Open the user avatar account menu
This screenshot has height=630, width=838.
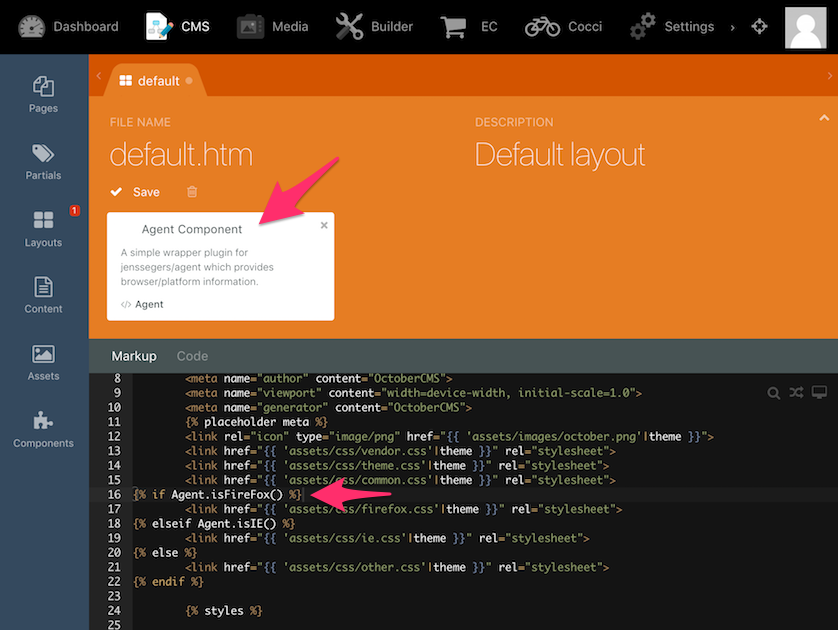point(805,27)
